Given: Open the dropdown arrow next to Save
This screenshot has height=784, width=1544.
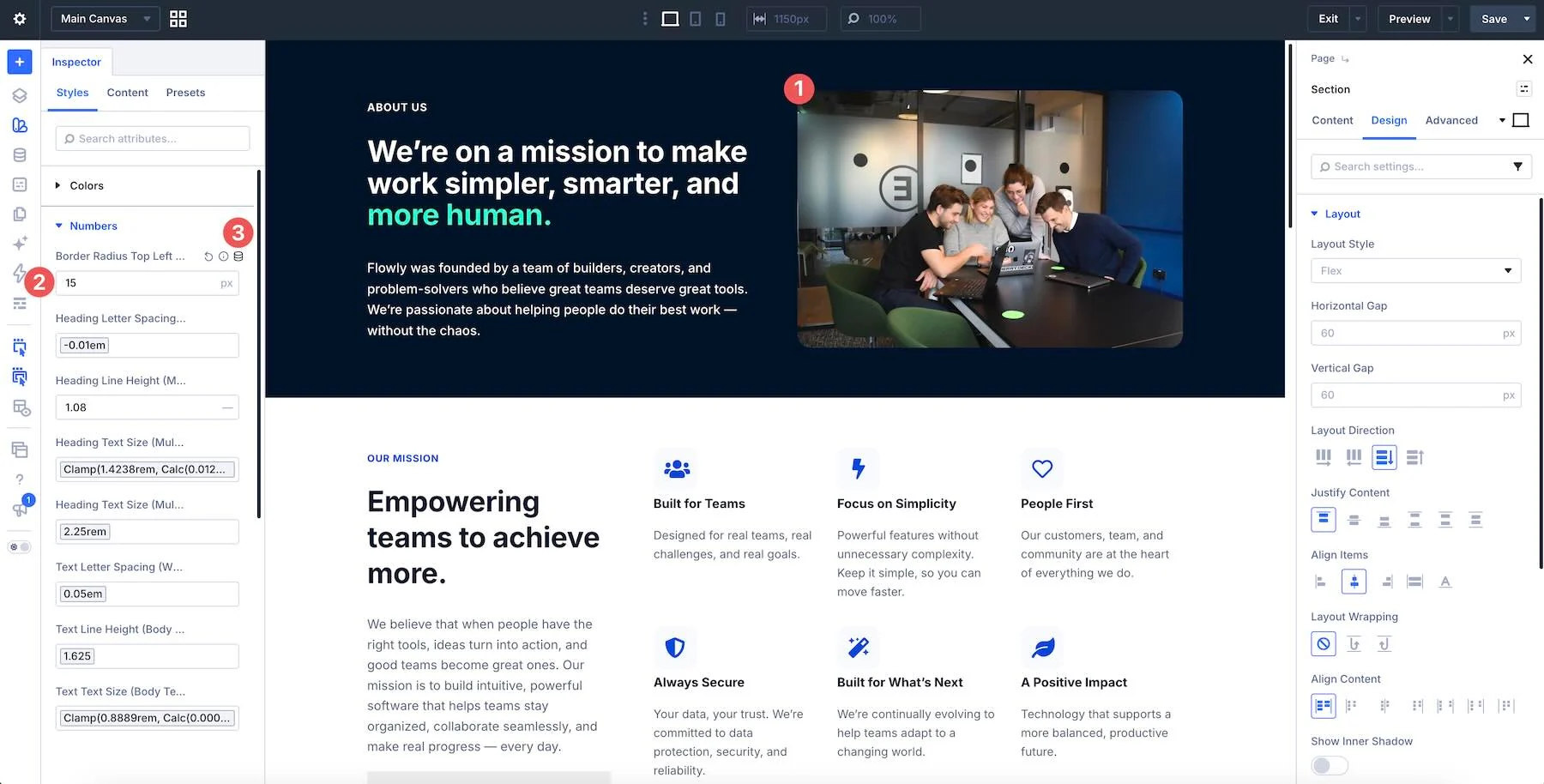Looking at the screenshot, I should tap(1527, 19).
